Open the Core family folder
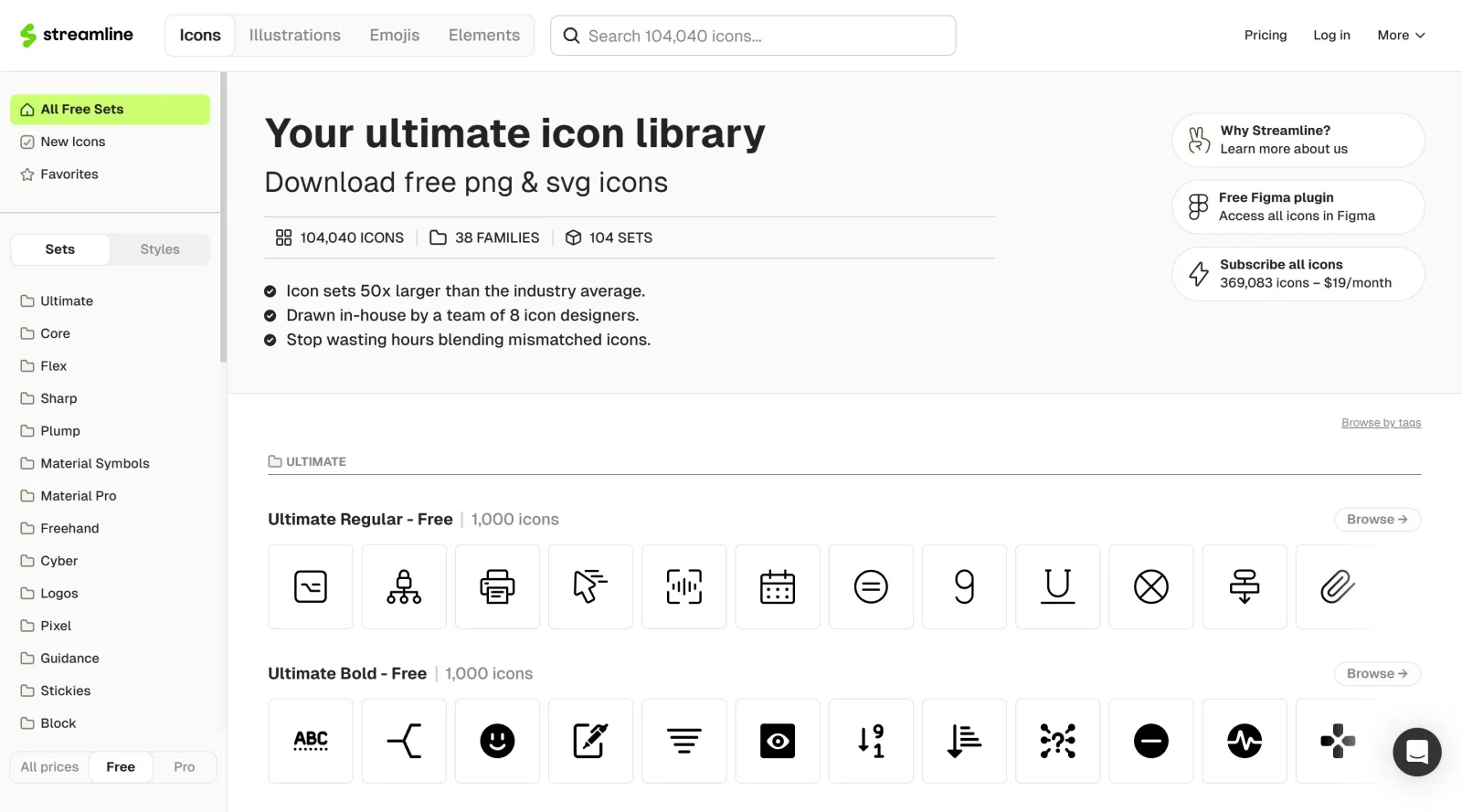The width and height of the screenshot is (1462, 812). [x=46, y=333]
